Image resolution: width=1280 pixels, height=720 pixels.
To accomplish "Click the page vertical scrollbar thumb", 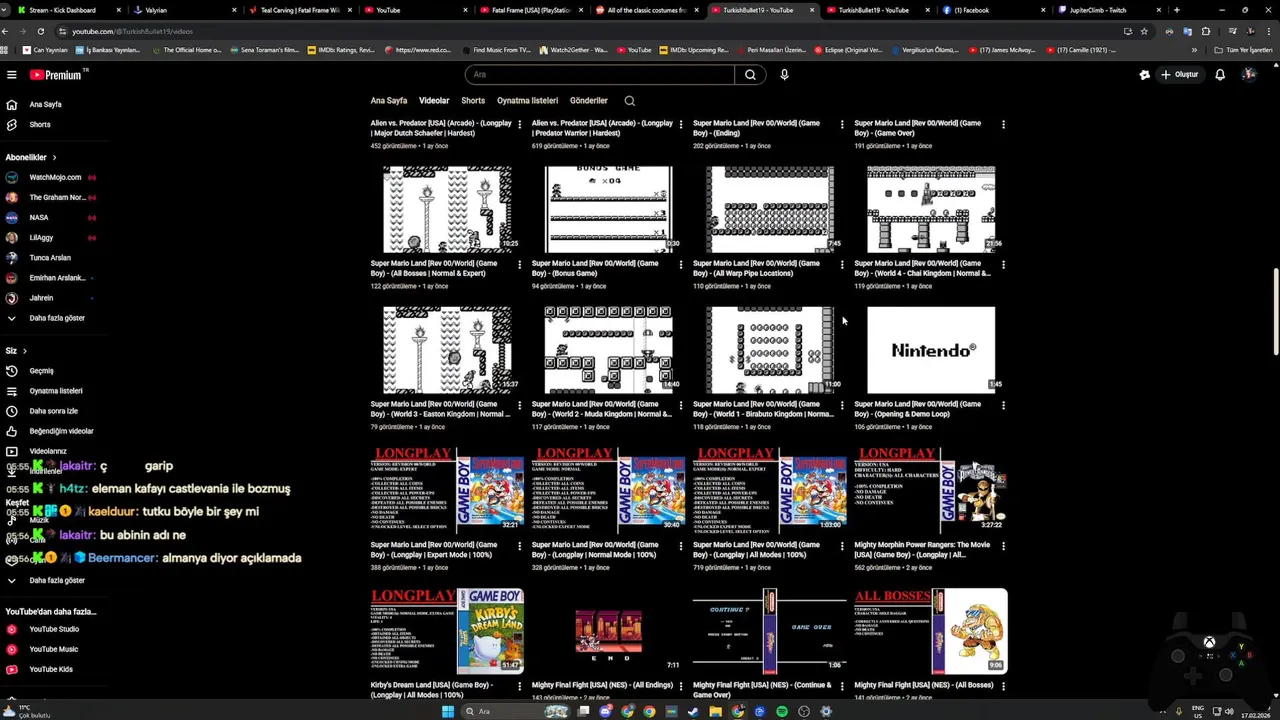I will pos(1275,311).
